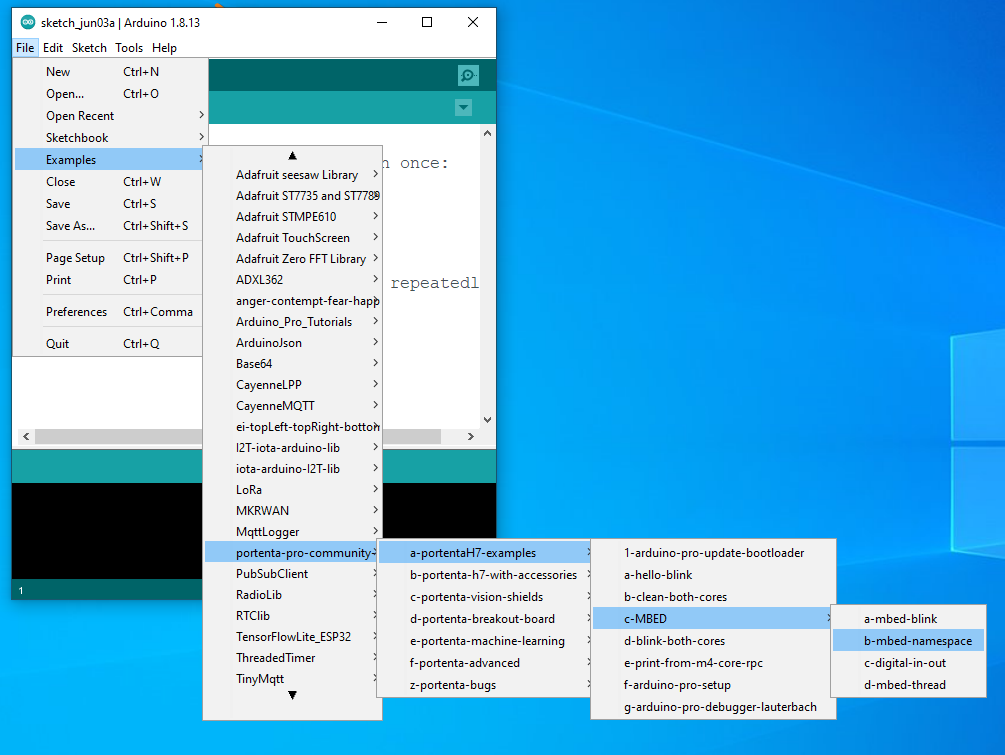Open Page Setup from File menu

tap(110, 258)
